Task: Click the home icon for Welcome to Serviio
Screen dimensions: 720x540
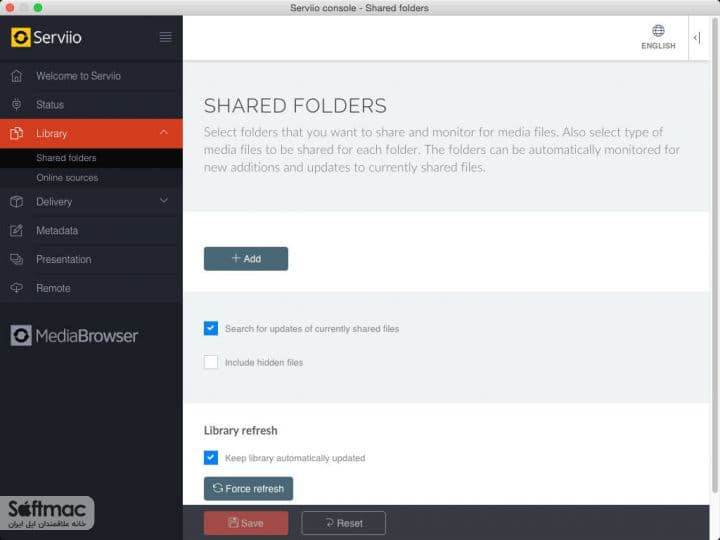Action: coord(17,76)
